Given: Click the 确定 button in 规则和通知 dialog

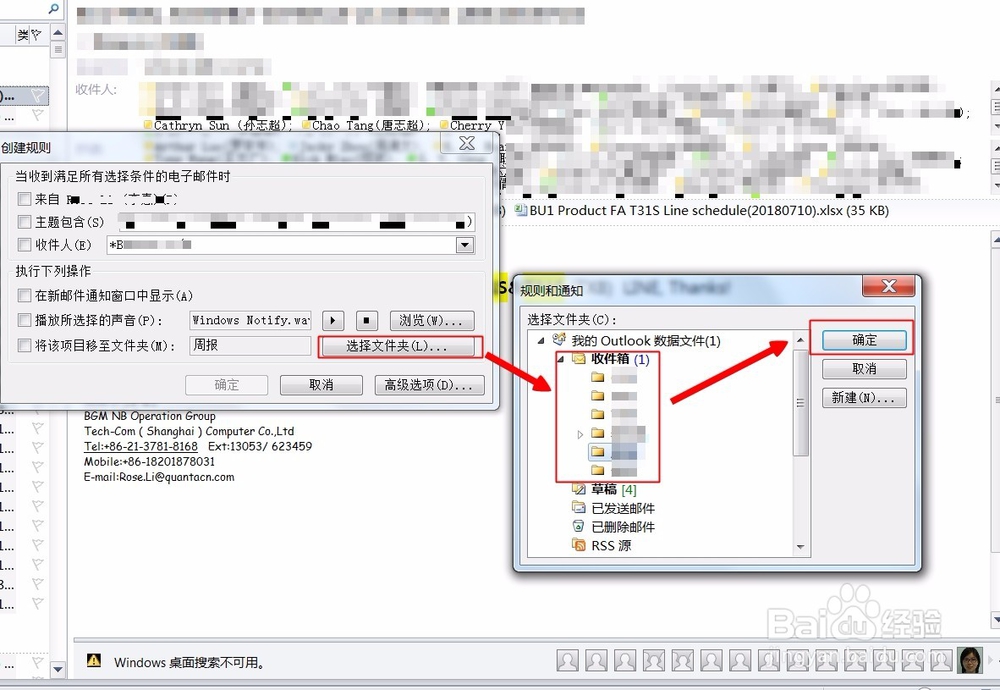Looking at the screenshot, I should pos(864,339).
